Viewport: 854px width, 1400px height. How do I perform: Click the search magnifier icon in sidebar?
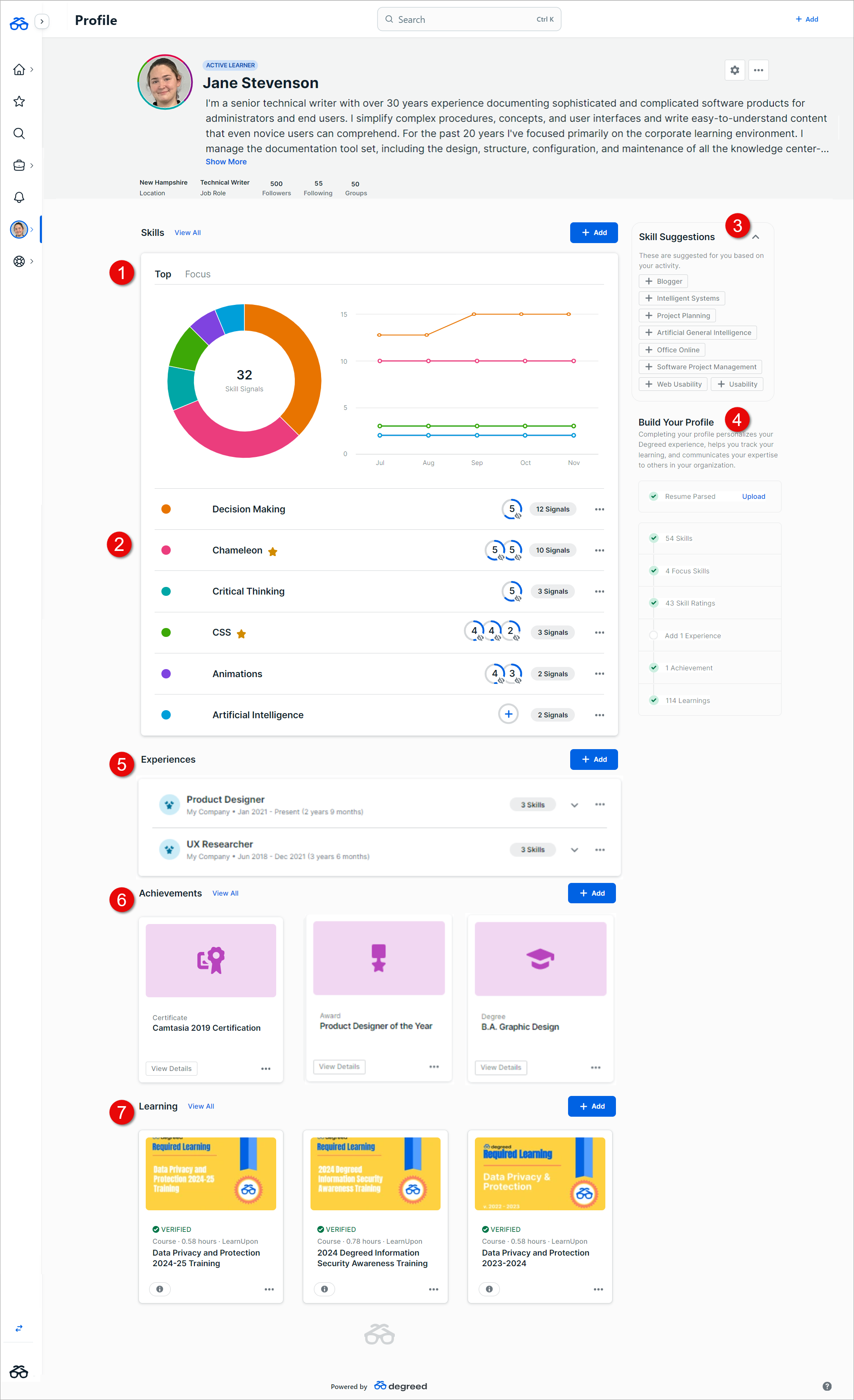[20, 132]
